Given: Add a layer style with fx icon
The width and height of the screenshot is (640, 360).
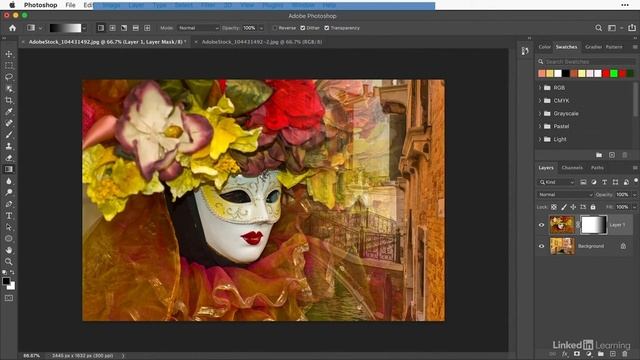Looking at the screenshot, I should (x=565, y=354).
